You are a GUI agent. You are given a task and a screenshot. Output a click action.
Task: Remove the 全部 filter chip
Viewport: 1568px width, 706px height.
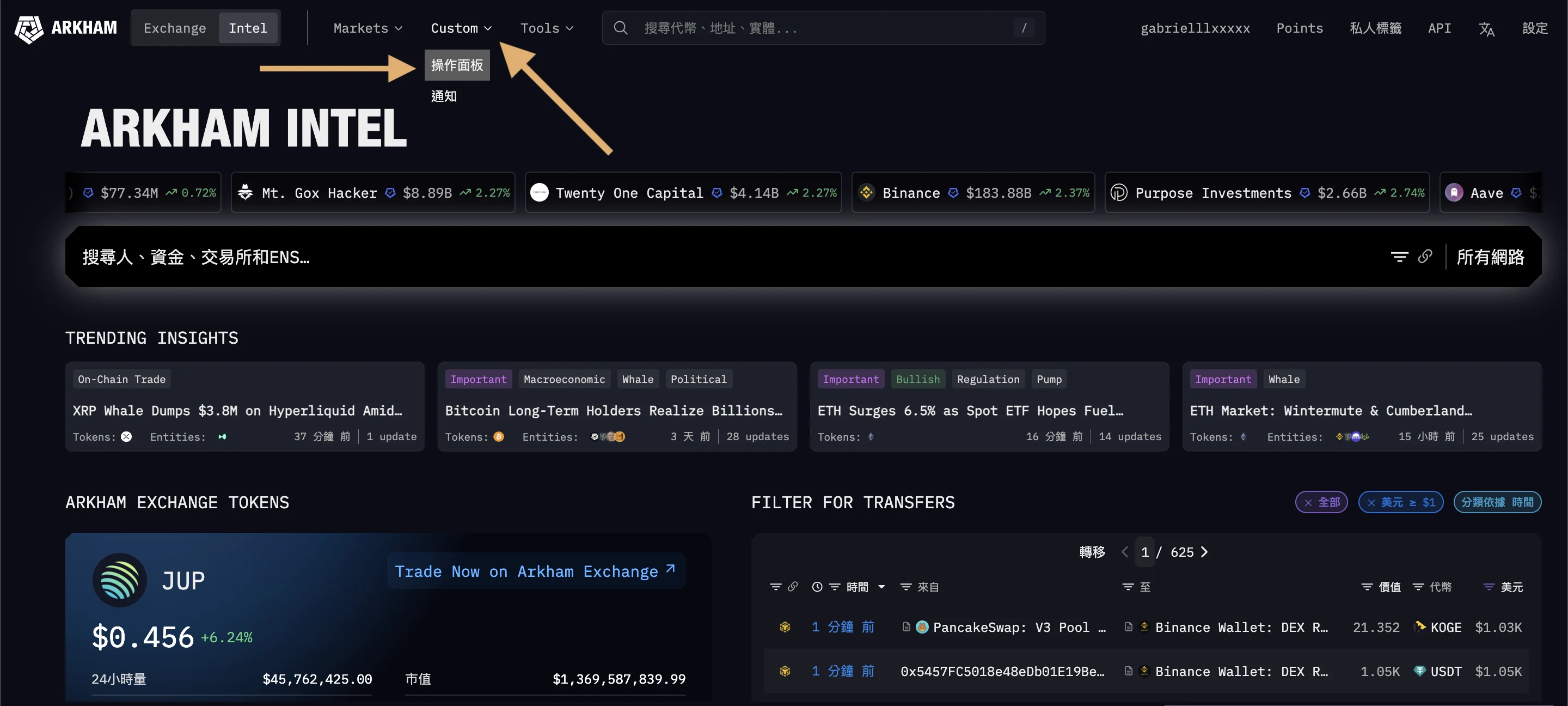pos(1307,503)
